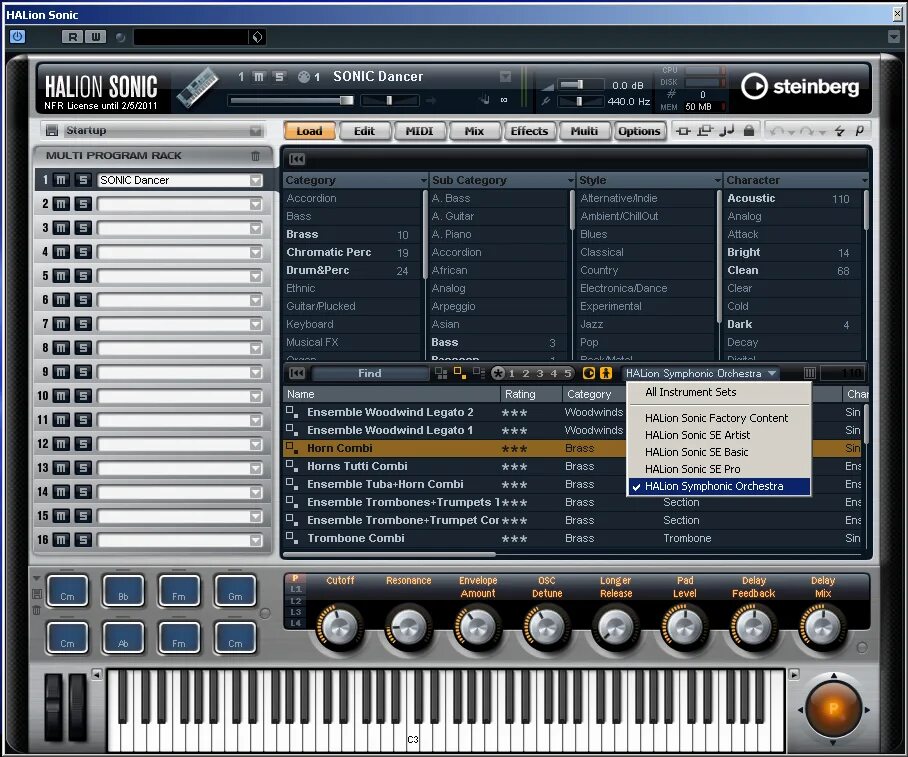Open the Sub Category column dropdown arrow

[571, 181]
